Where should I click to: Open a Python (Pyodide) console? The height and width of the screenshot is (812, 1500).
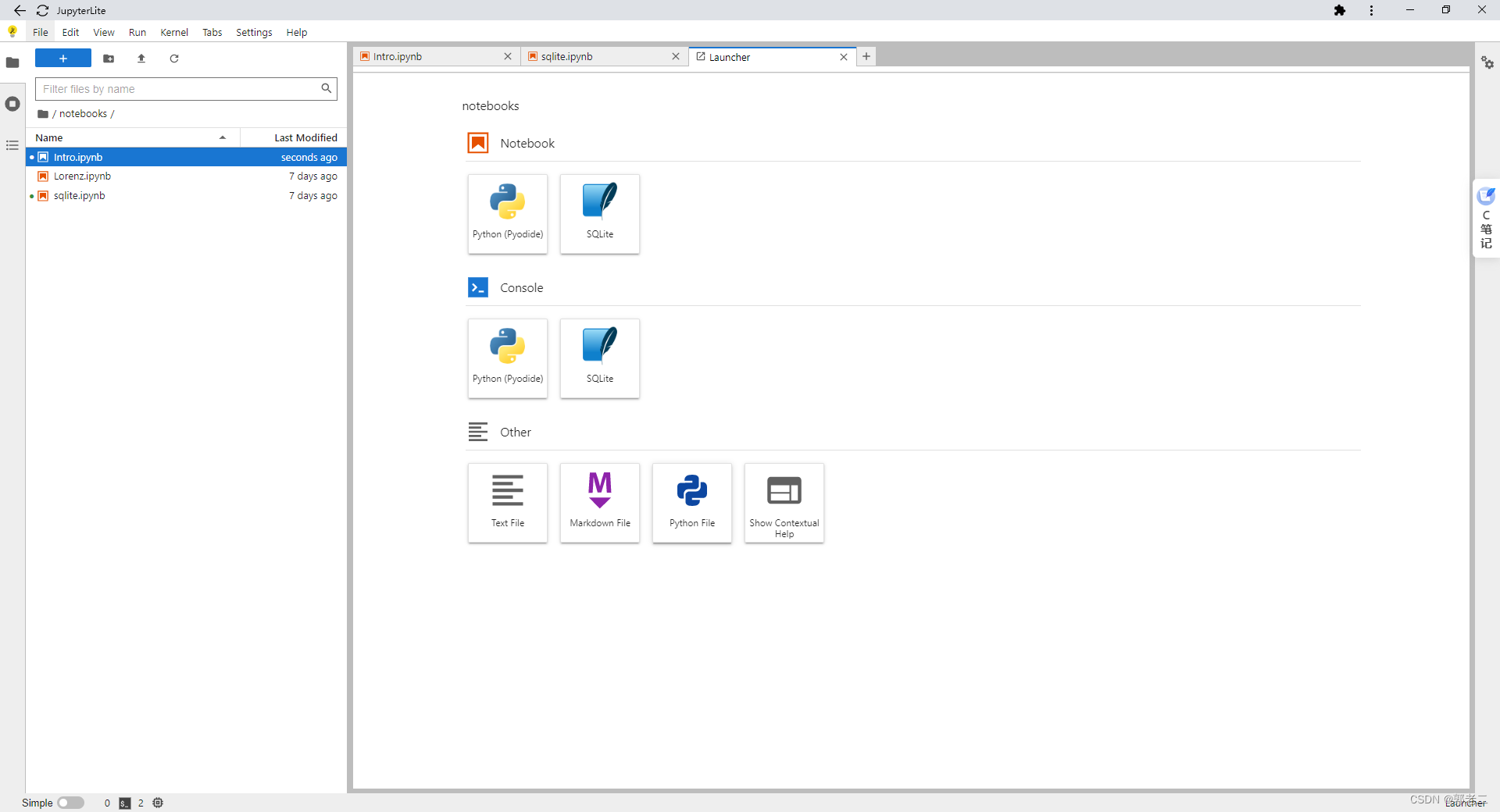[508, 358]
